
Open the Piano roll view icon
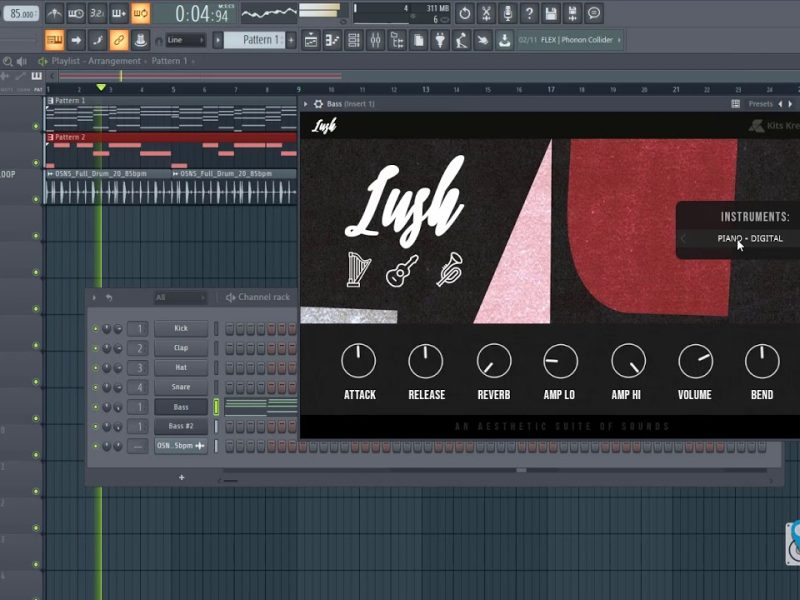pyautogui.click(x=332, y=40)
